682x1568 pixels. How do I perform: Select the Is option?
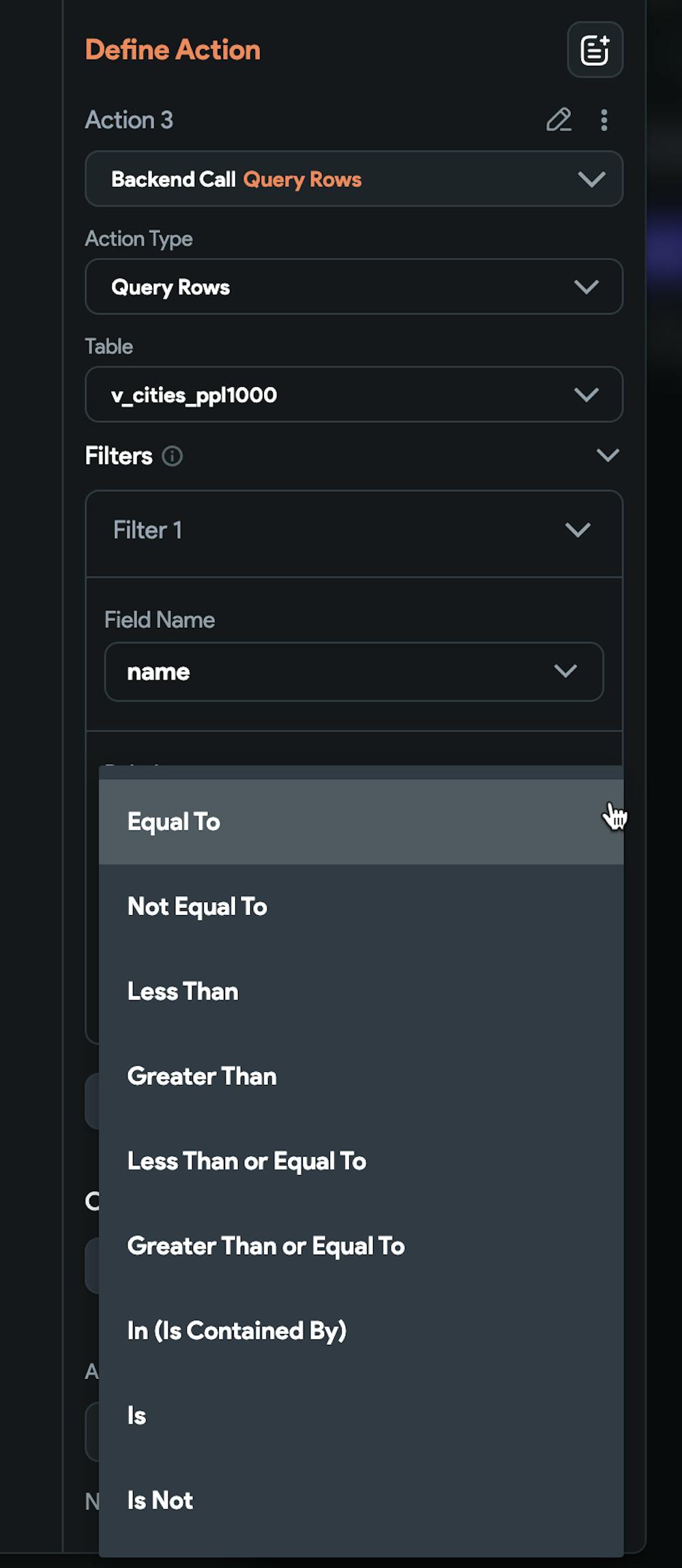pos(361,1416)
